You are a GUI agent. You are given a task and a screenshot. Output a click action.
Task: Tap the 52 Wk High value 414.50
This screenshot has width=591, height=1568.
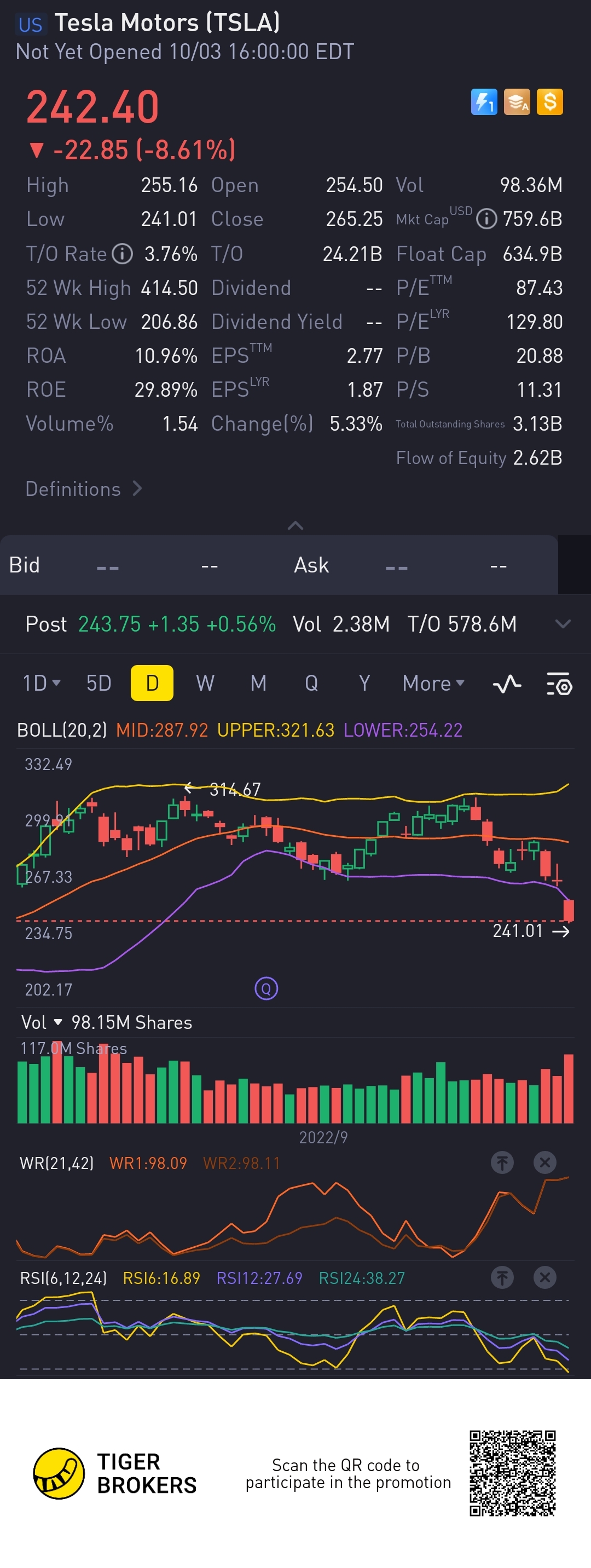coord(169,288)
